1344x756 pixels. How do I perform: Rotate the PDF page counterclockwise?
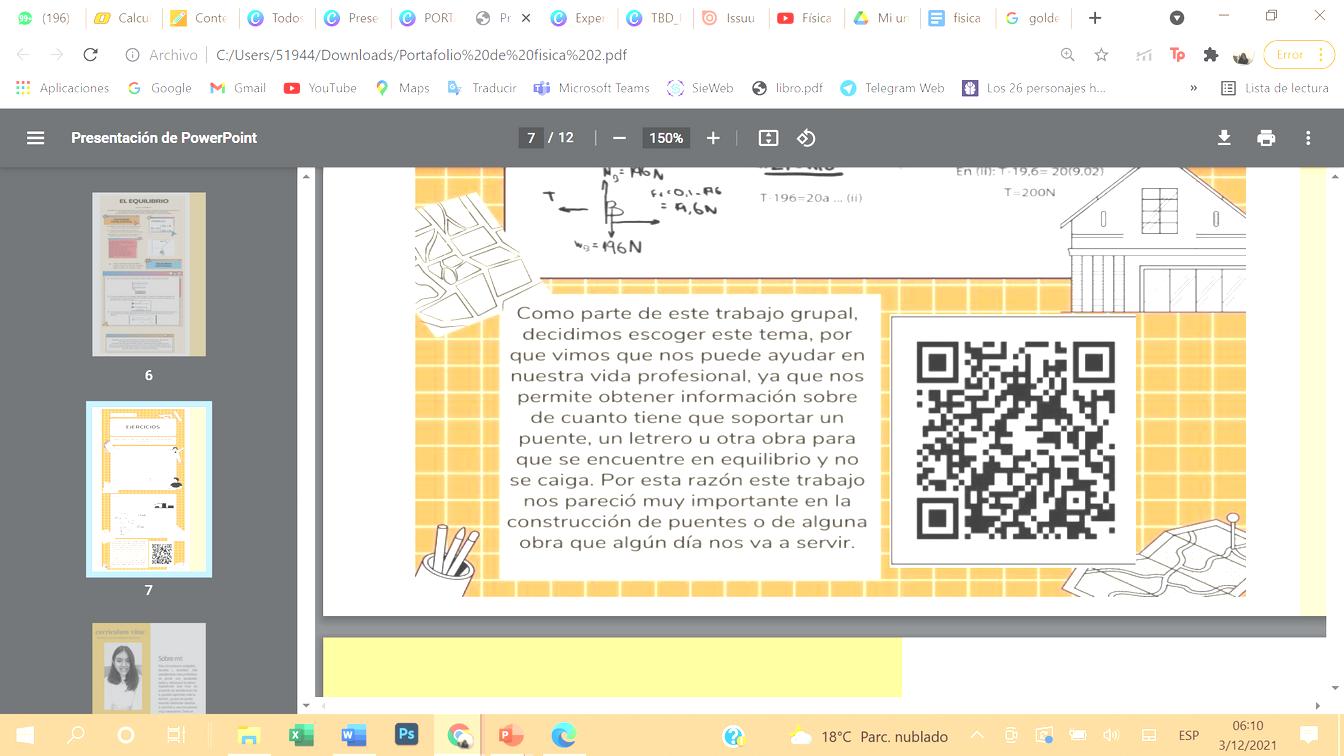coord(806,138)
